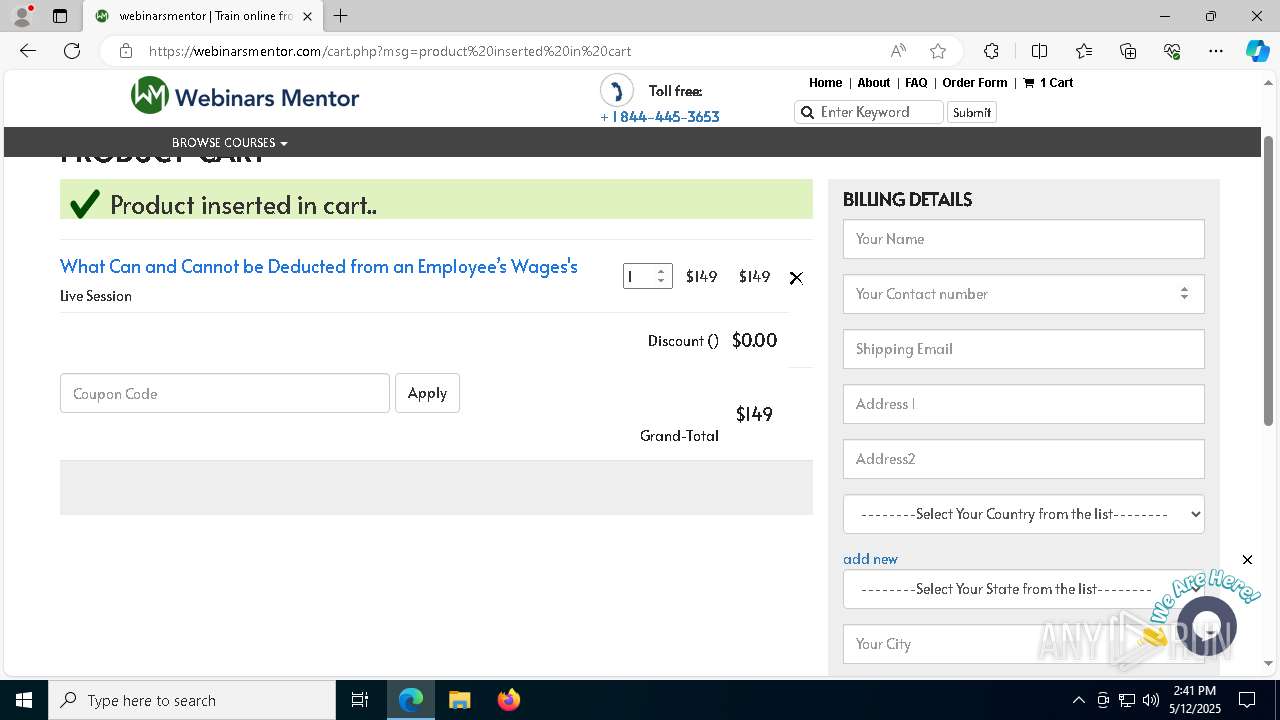Expand BROWSE COURSES dropdown
Image resolution: width=1280 pixels, height=720 pixels.
229,143
